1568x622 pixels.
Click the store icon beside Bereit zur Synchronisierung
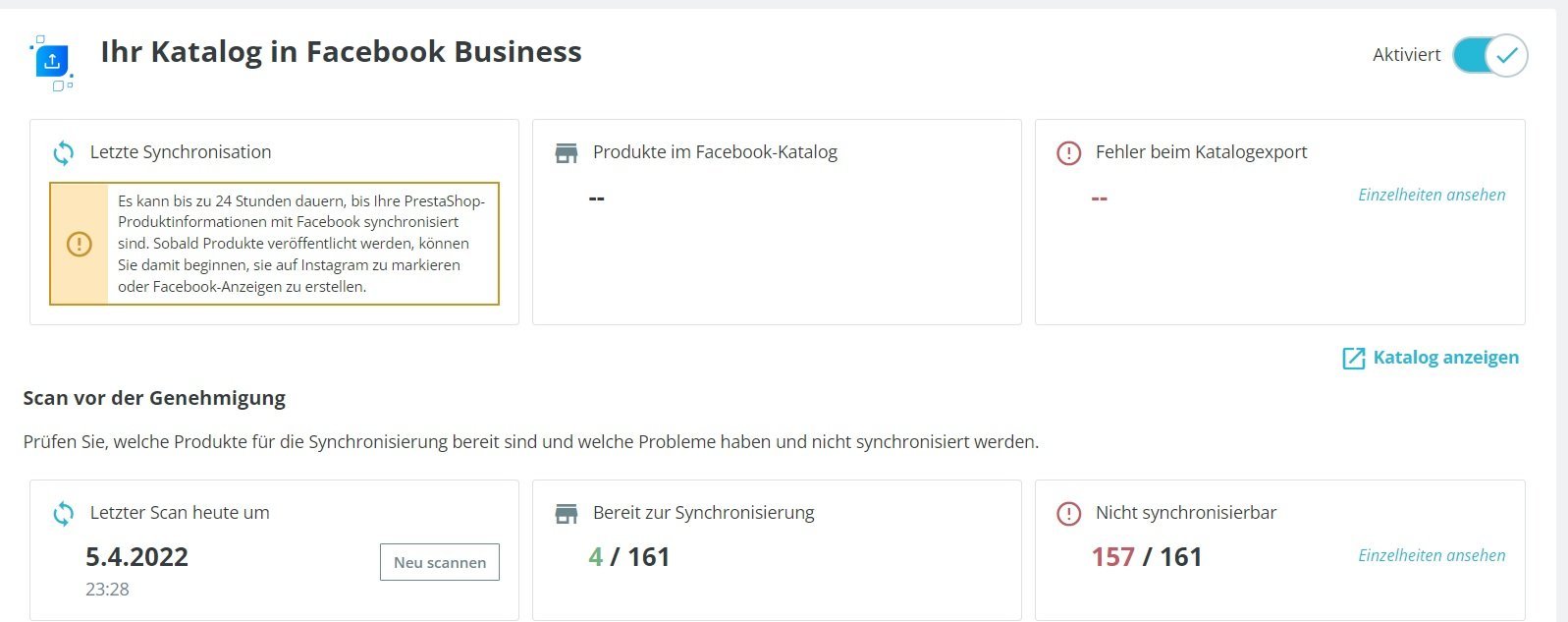[x=567, y=514]
